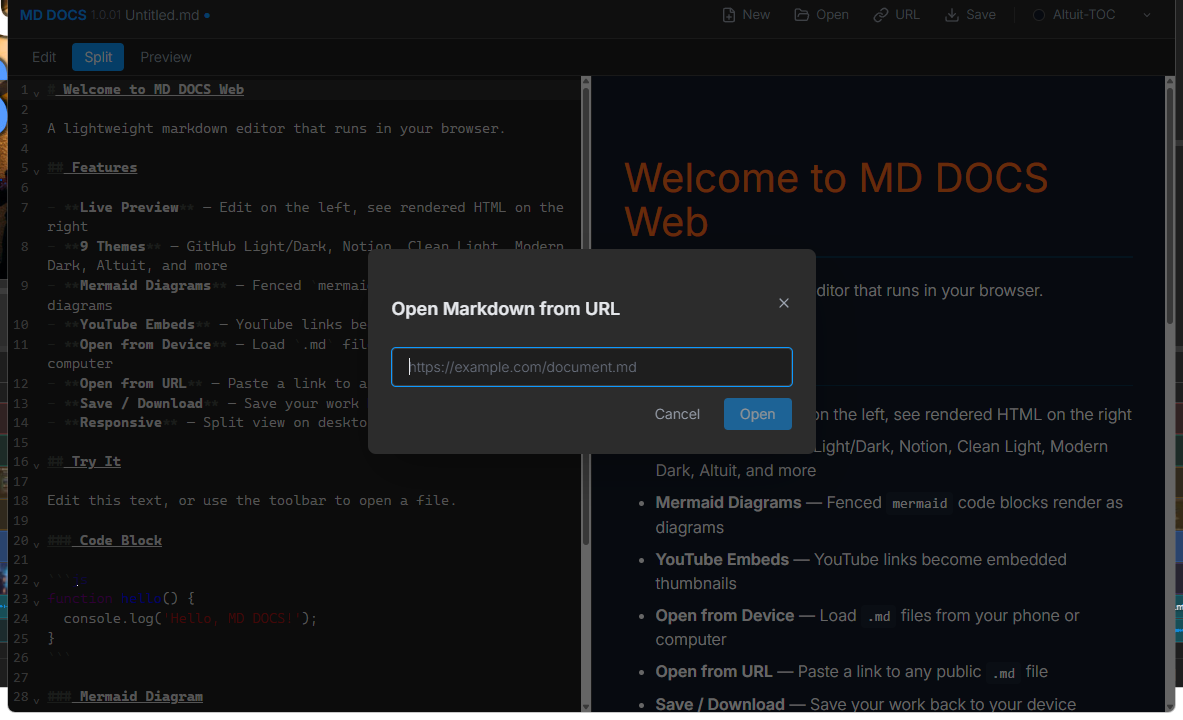Collapse the Mermaid Diagram fold arrow on line 28

[36, 700]
